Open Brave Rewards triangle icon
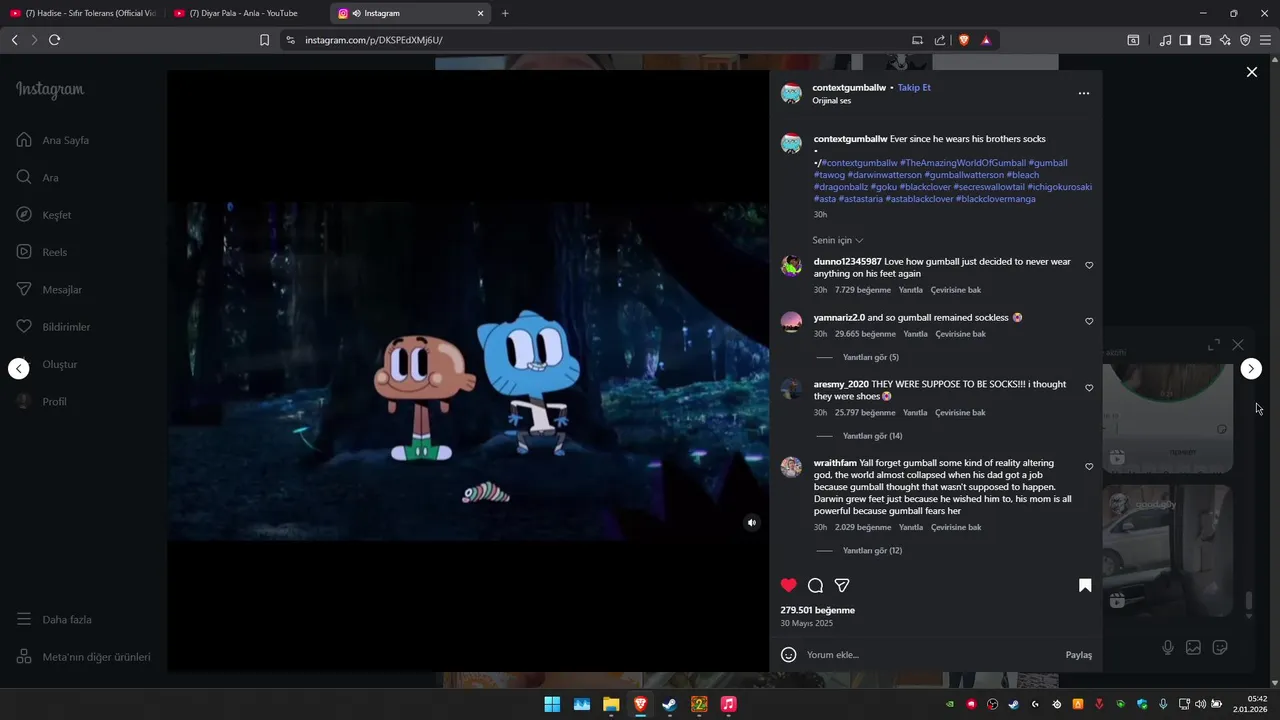The image size is (1280, 720). click(986, 40)
